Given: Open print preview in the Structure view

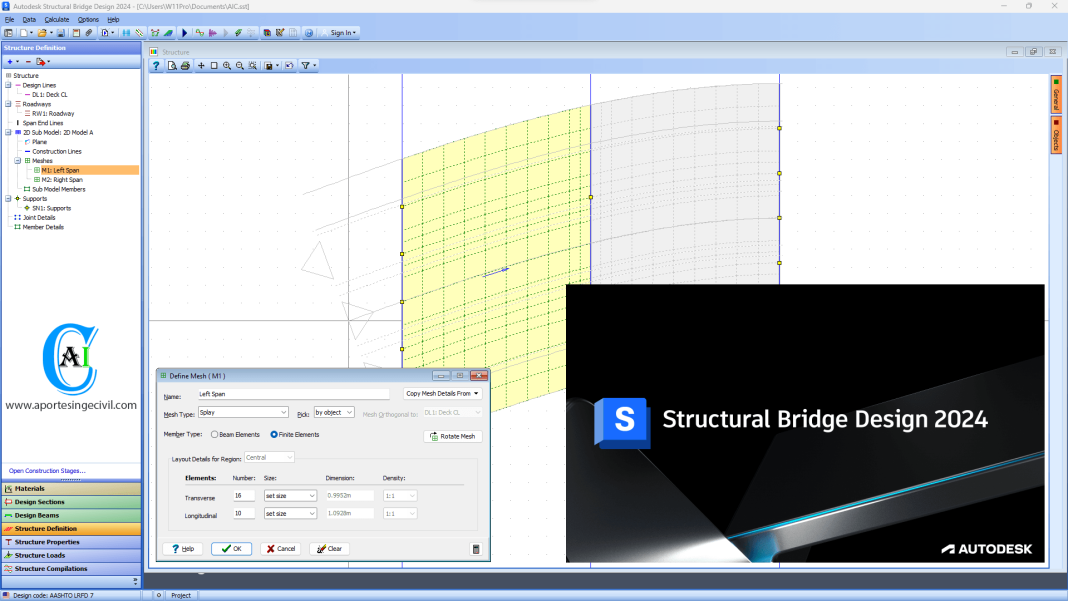Looking at the screenshot, I should (173, 66).
